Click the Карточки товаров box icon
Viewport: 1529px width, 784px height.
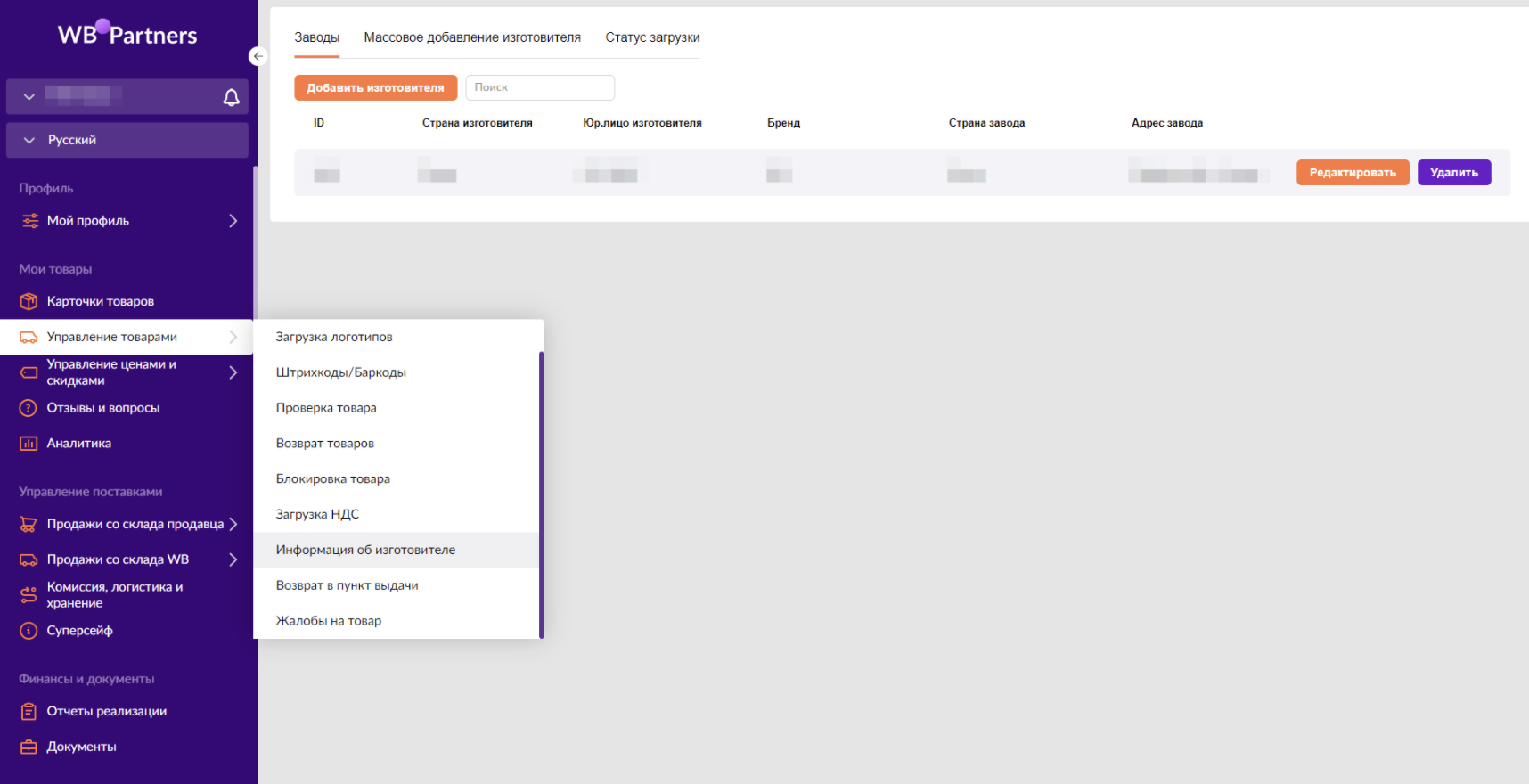pos(29,301)
